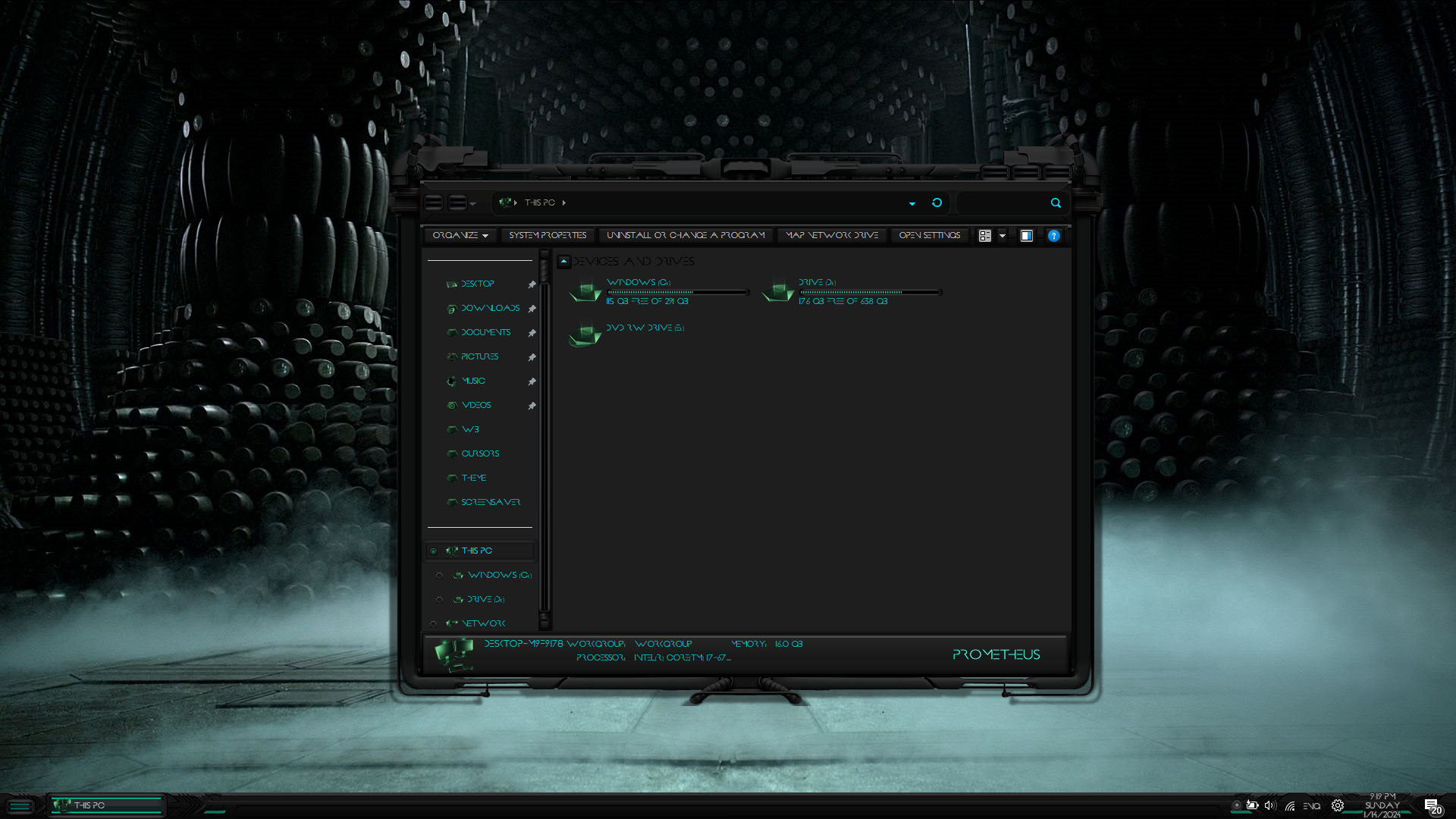The image size is (1456, 819).
Task: Click the search magnifier icon
Action: coord(1056,202)
